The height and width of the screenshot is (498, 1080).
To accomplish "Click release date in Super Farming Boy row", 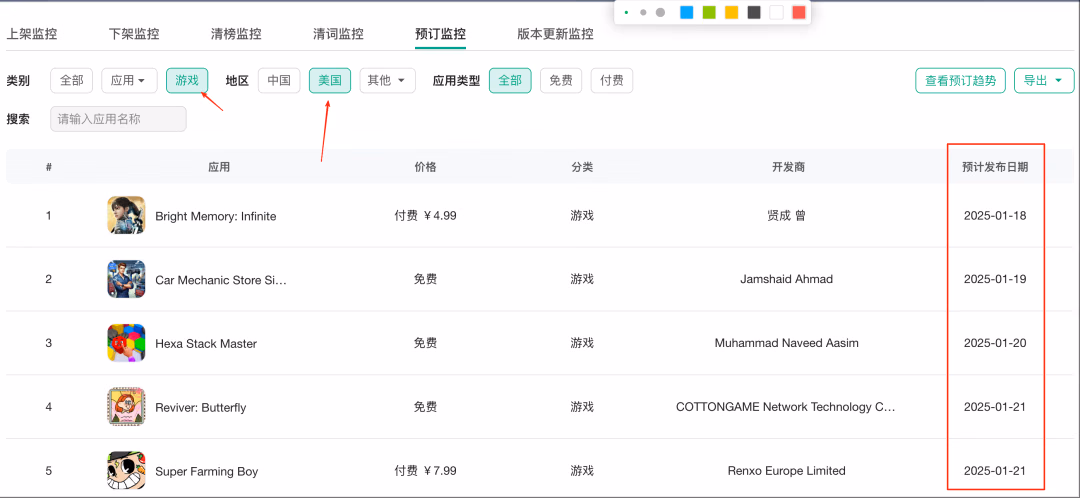I will click(x=995, y=471).
